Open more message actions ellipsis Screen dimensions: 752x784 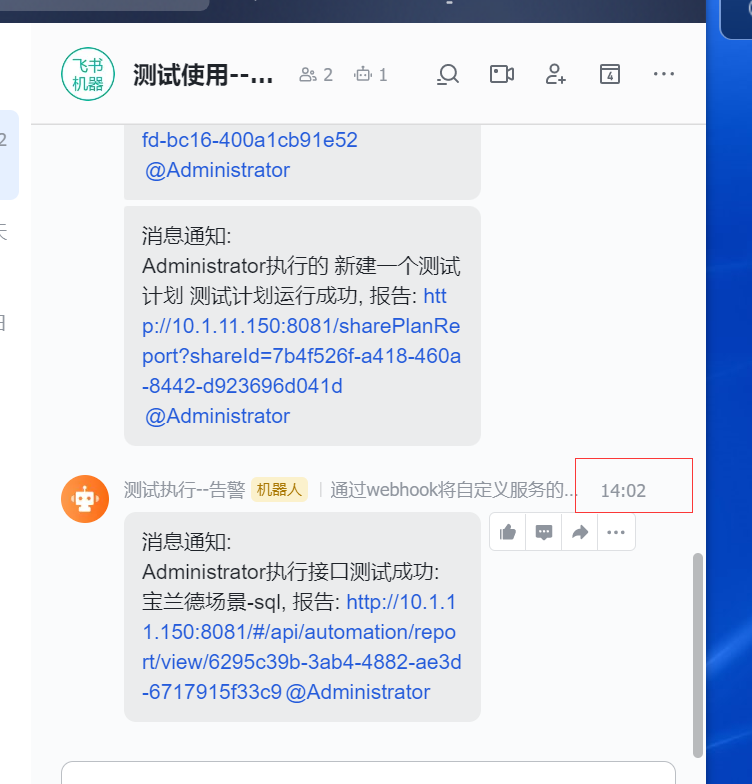[x=616, y=532]
